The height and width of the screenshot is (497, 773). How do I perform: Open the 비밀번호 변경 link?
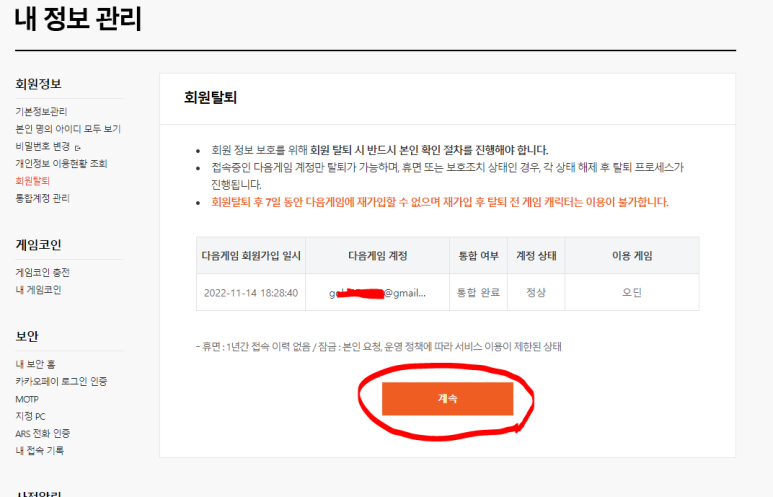tap(42, 146)
